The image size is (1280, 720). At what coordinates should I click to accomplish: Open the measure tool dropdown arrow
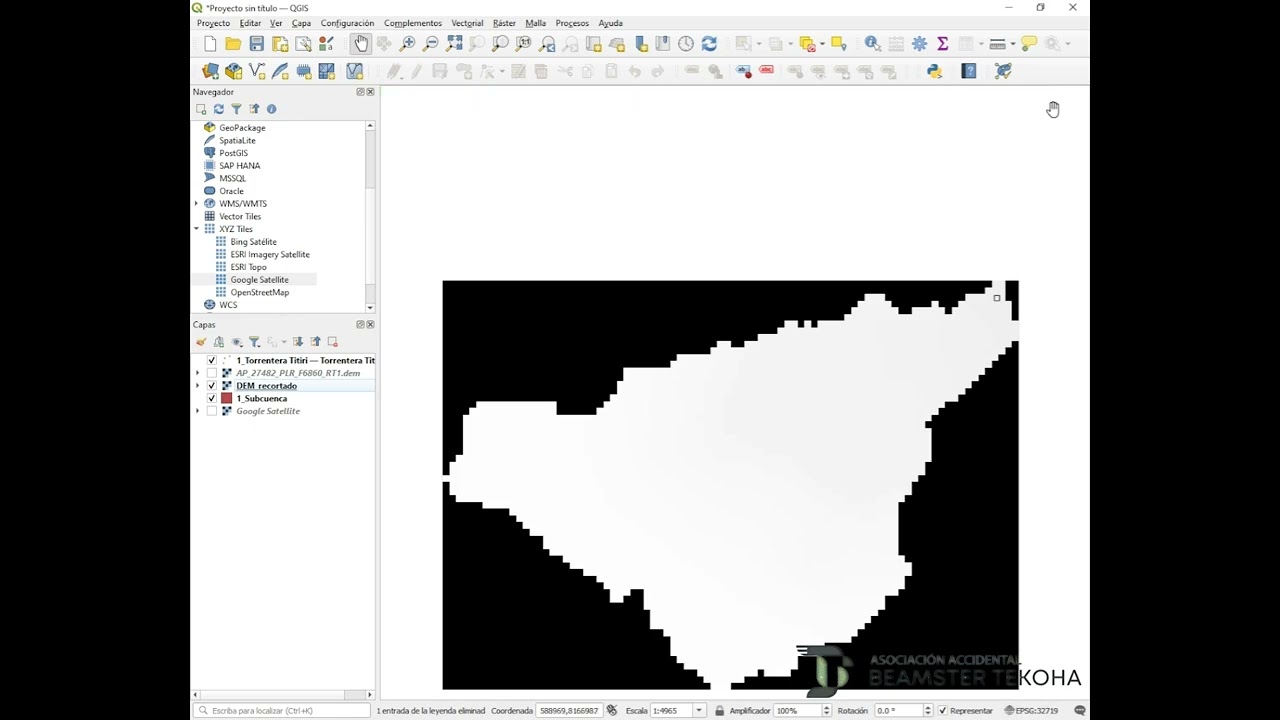1012,44
